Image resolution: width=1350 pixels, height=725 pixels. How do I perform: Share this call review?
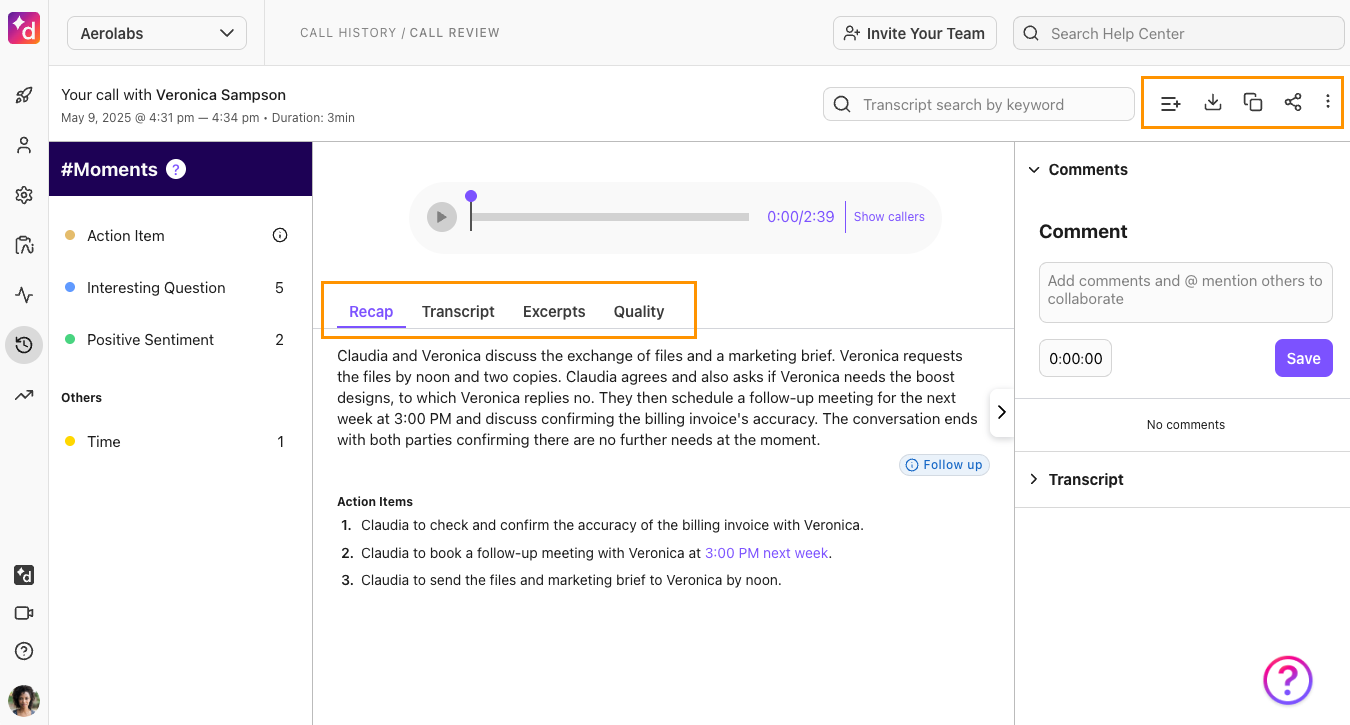[x=1293, y=102]
